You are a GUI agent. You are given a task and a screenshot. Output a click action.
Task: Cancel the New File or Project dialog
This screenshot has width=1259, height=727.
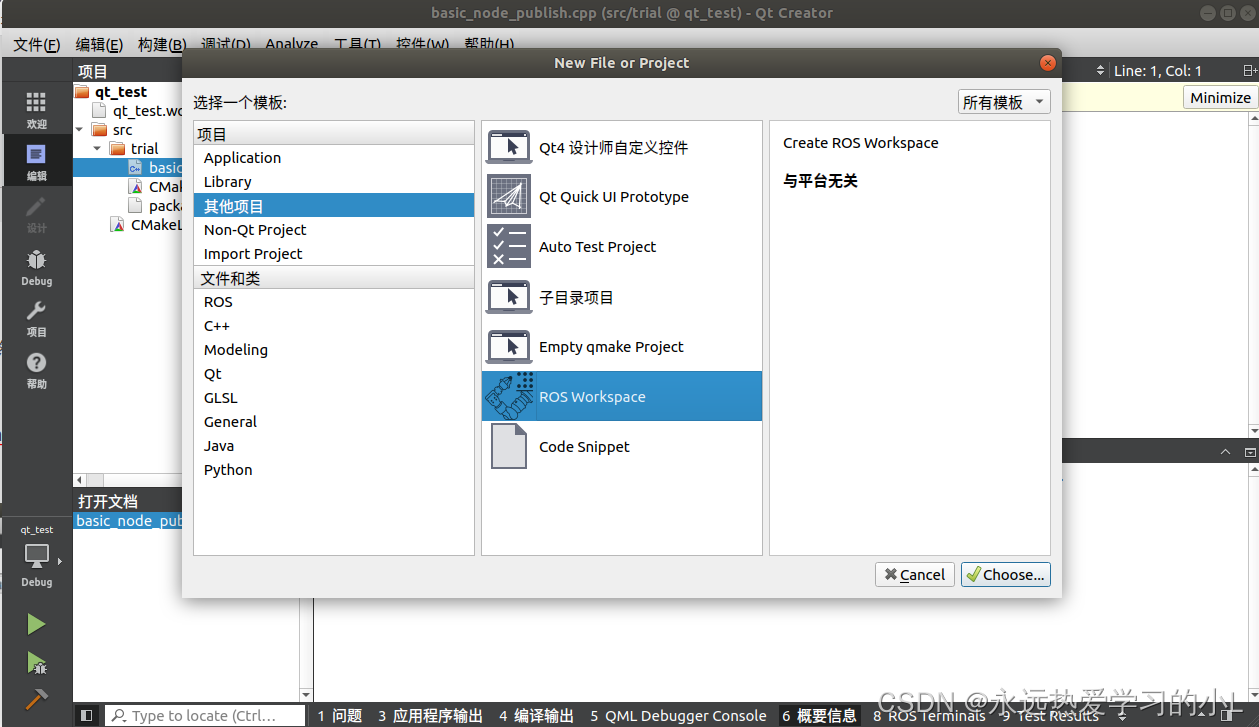point(914,574)
